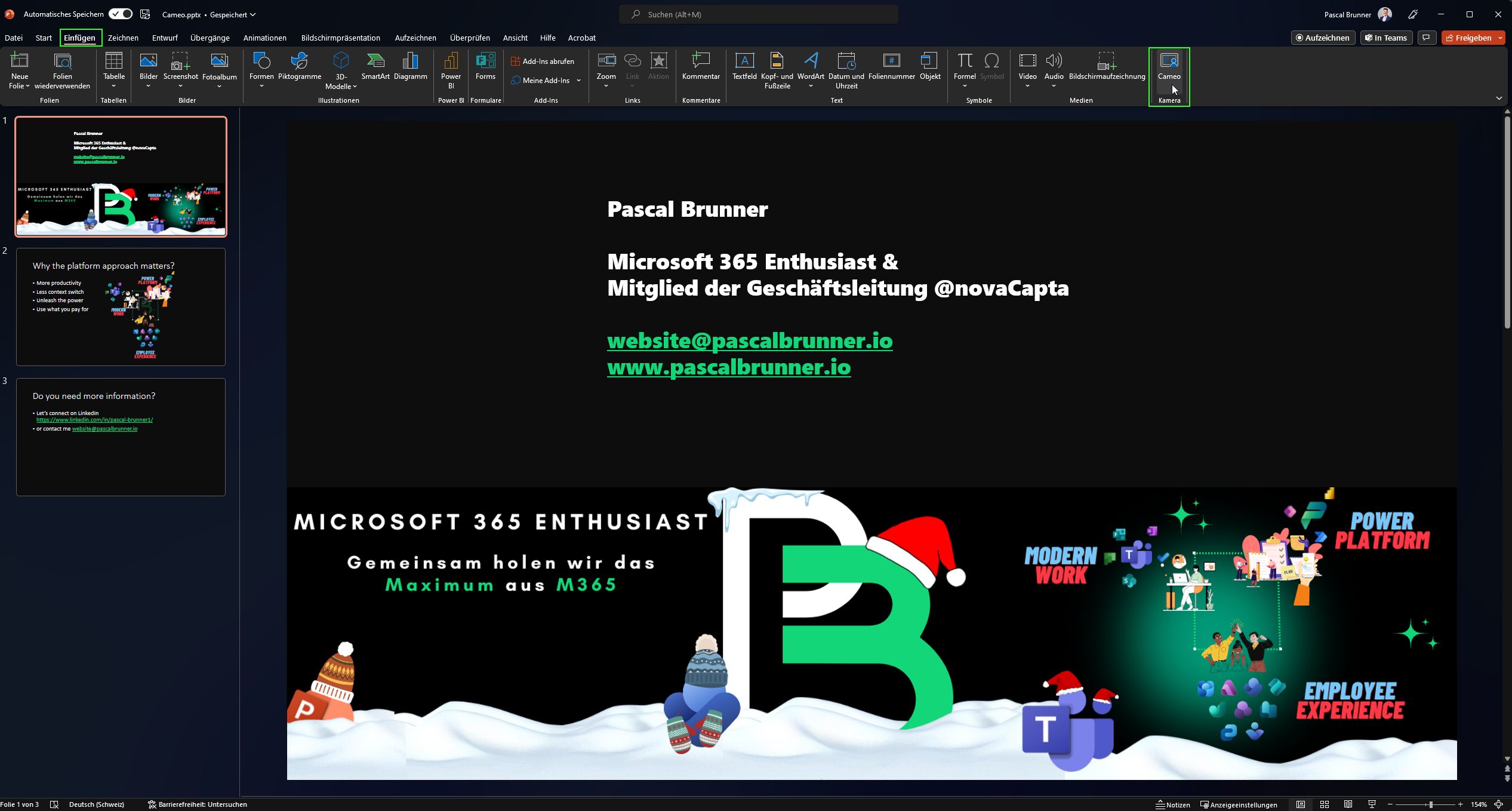The image size is (1512, 811).
Task: Switch to slide sorter view
Action: coord(1324,804)
